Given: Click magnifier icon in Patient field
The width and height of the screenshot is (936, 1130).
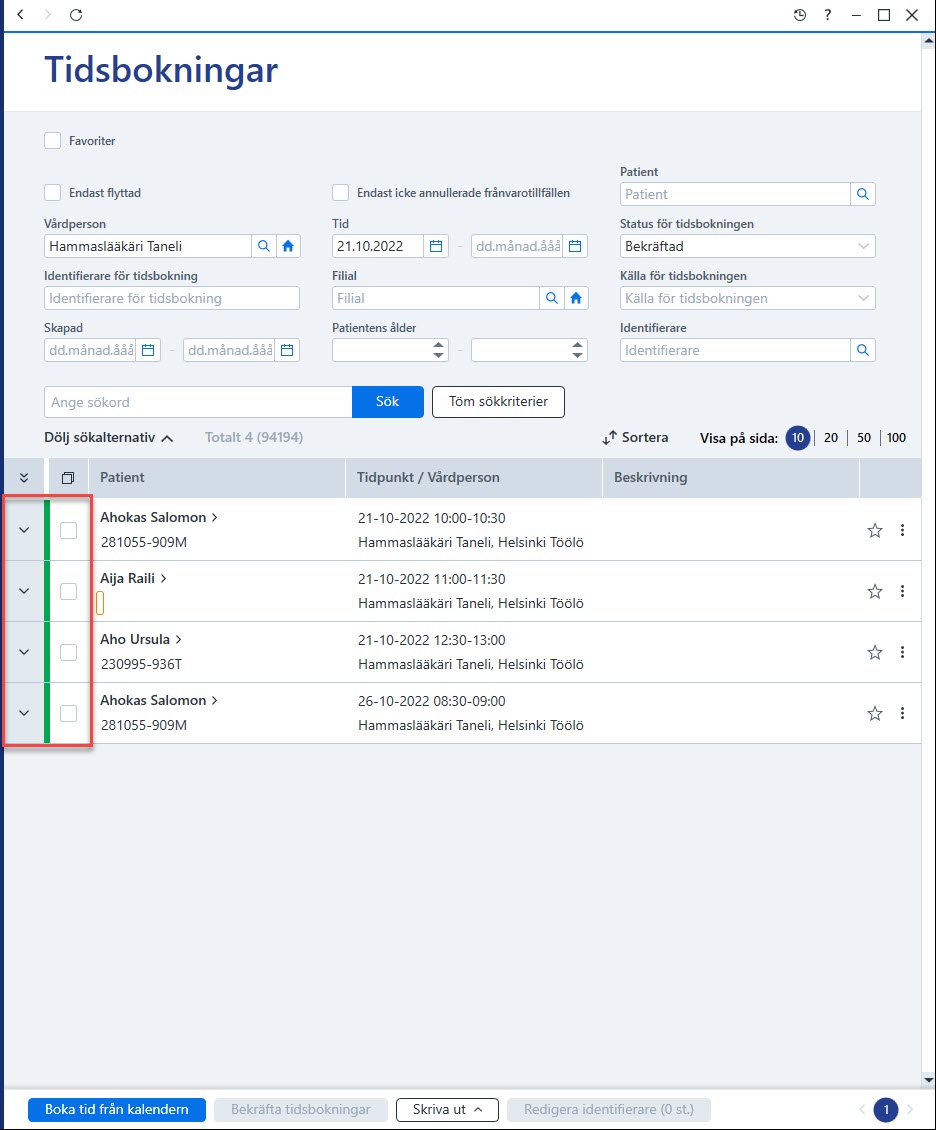Looking at the screenshot, I should click(863, 194).
